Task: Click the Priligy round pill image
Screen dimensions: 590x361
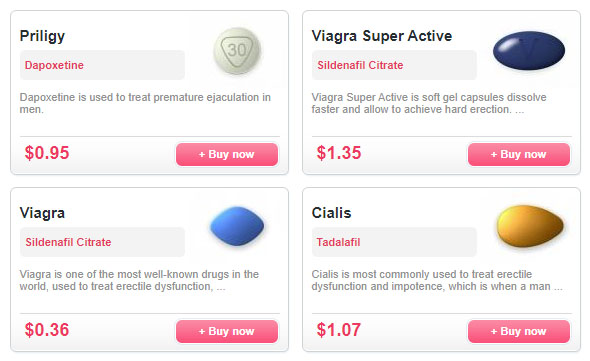Action: tap(237, 50)
